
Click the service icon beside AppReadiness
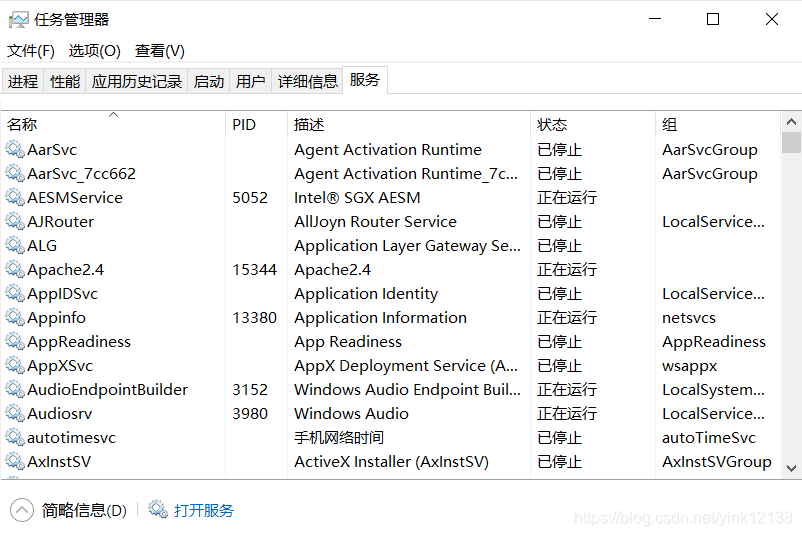pyautogui.click(x=15, y=342)
